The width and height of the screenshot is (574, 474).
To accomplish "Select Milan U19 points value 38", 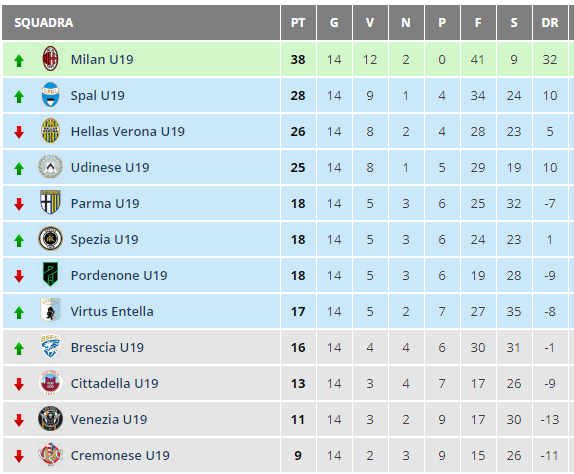I will [298, 60].
